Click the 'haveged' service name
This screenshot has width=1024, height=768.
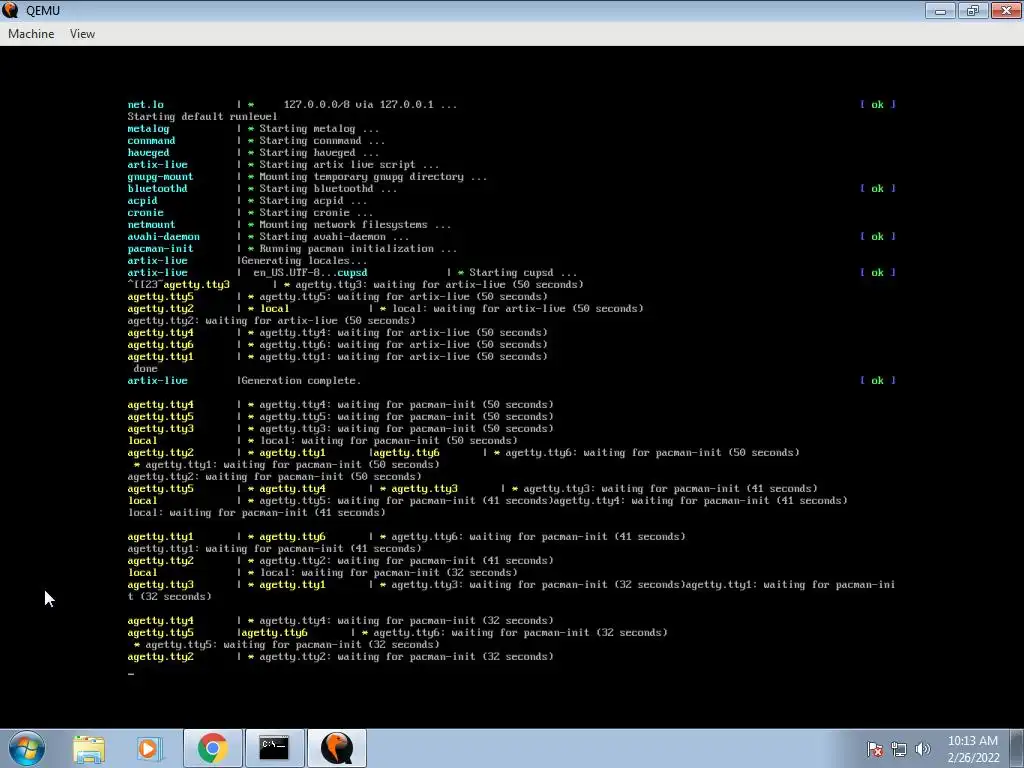[x=148, y=153]
